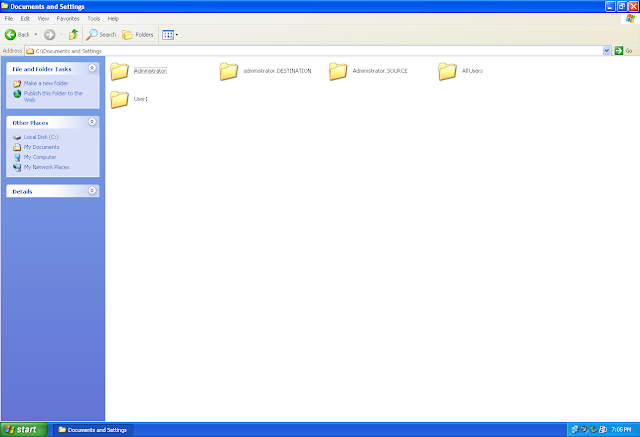Screen dimensions: 640x437
Task: Click the Windows flag logo in toolbar
Action: 630,19
